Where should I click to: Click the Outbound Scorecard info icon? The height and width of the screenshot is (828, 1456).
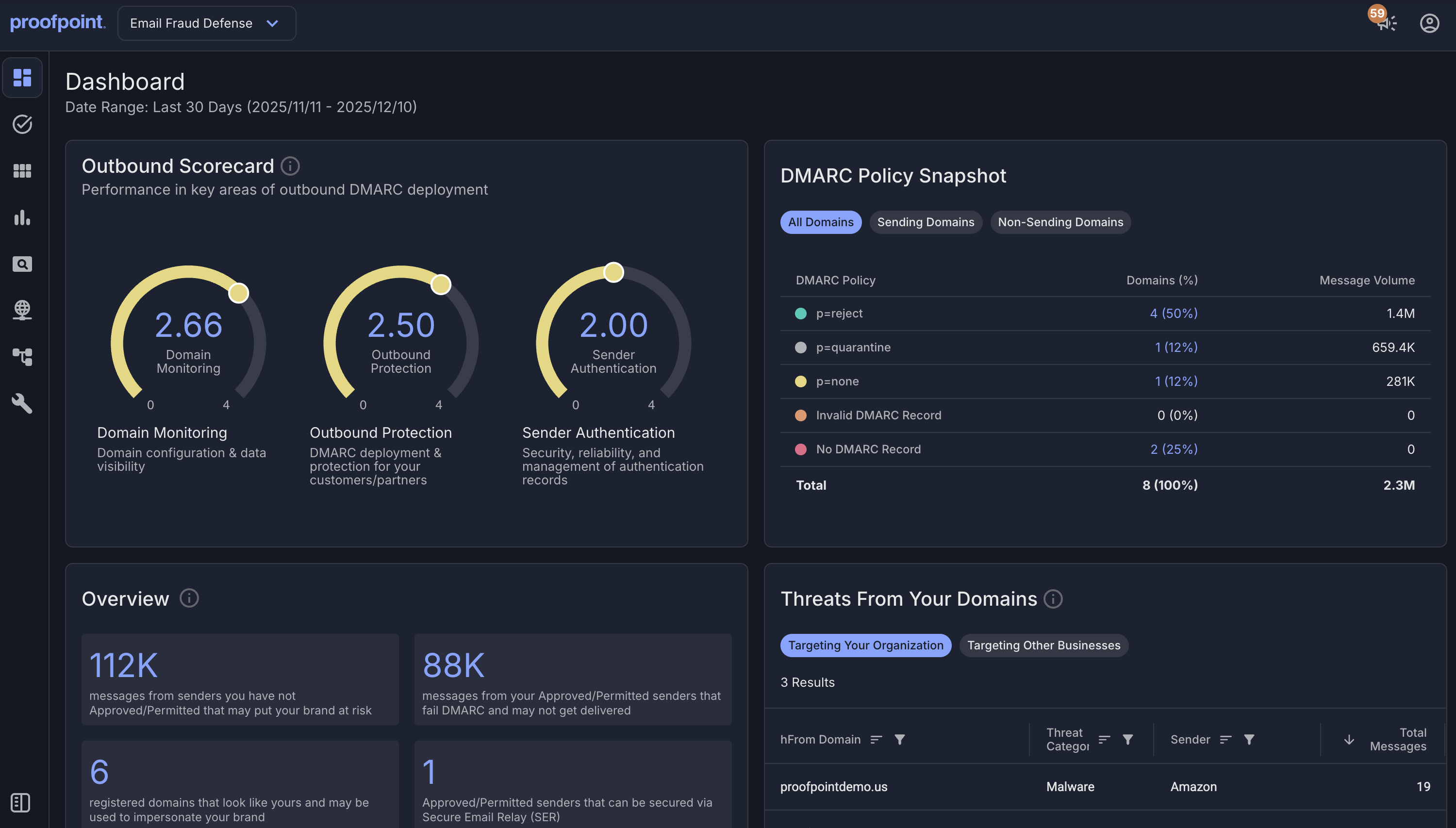290,166
